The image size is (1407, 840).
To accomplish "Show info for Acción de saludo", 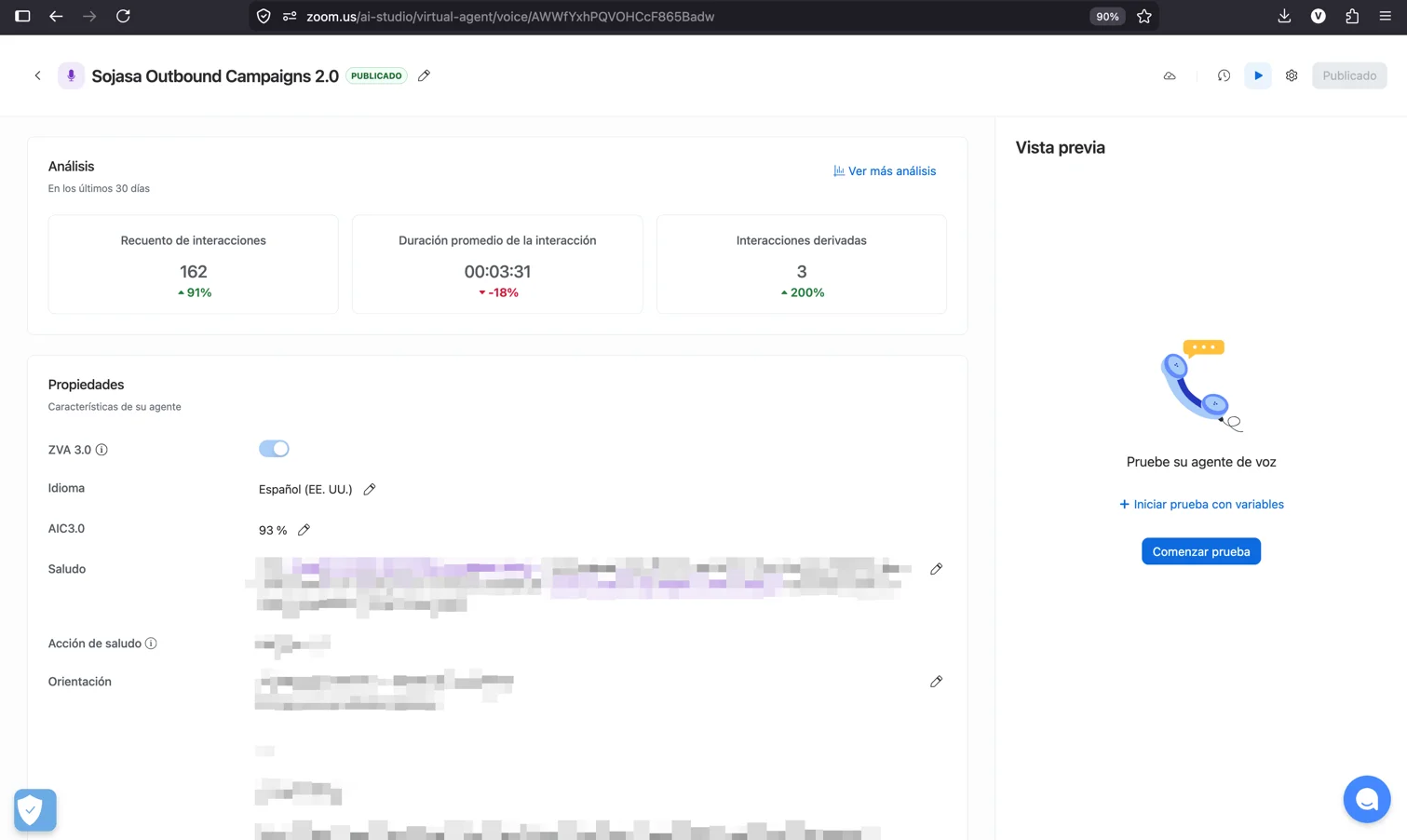I will [151, 644].
